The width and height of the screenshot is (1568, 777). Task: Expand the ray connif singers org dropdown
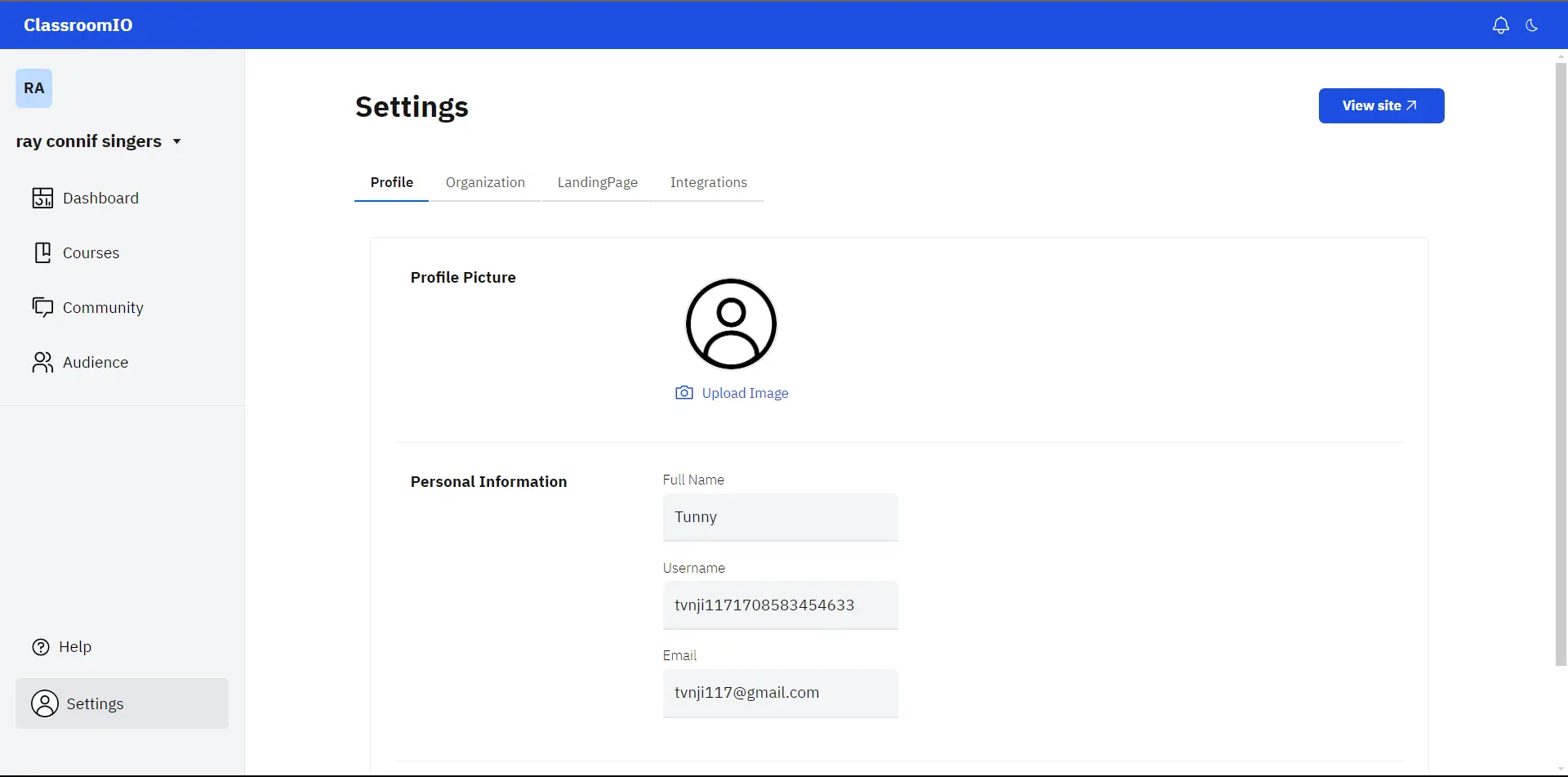176,141
